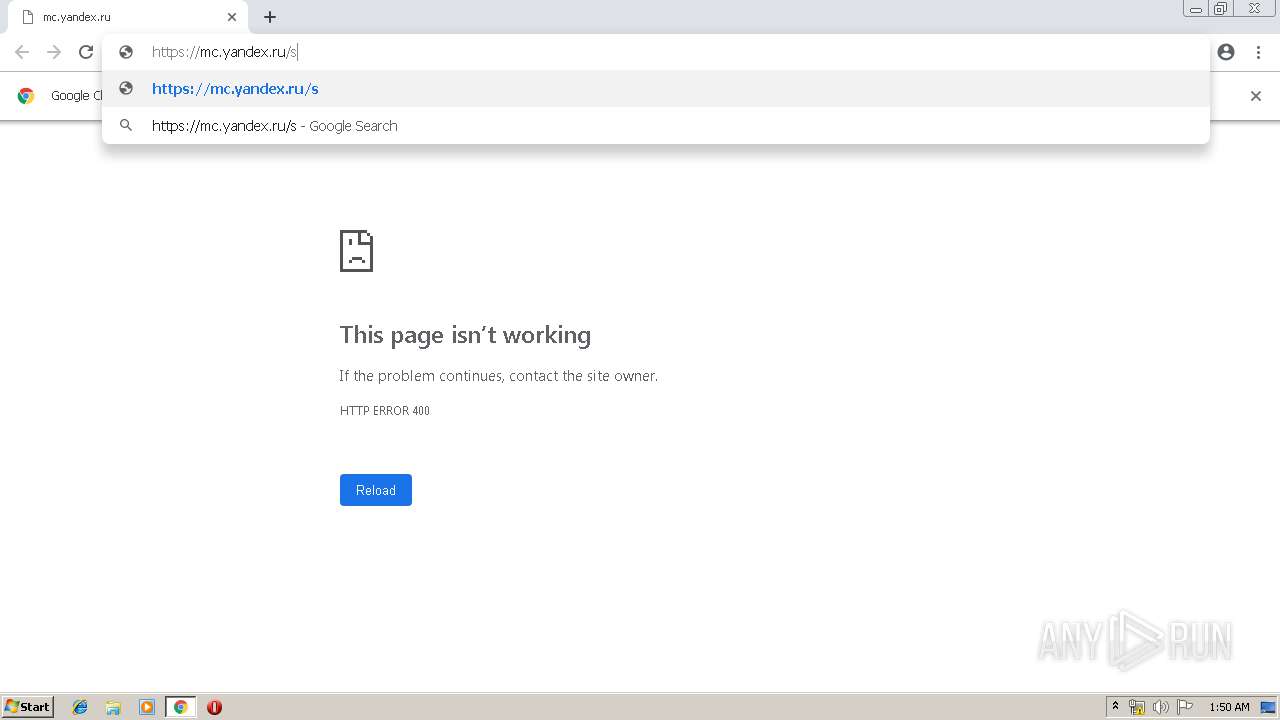Open the Action Center flag icon
The image size is (1280, 720).
[x=1185, y=707]
